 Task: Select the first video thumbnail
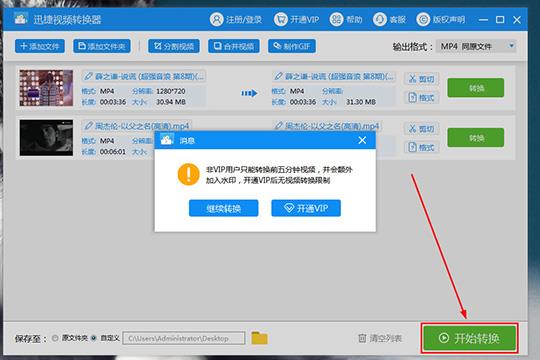pos(46,88)
